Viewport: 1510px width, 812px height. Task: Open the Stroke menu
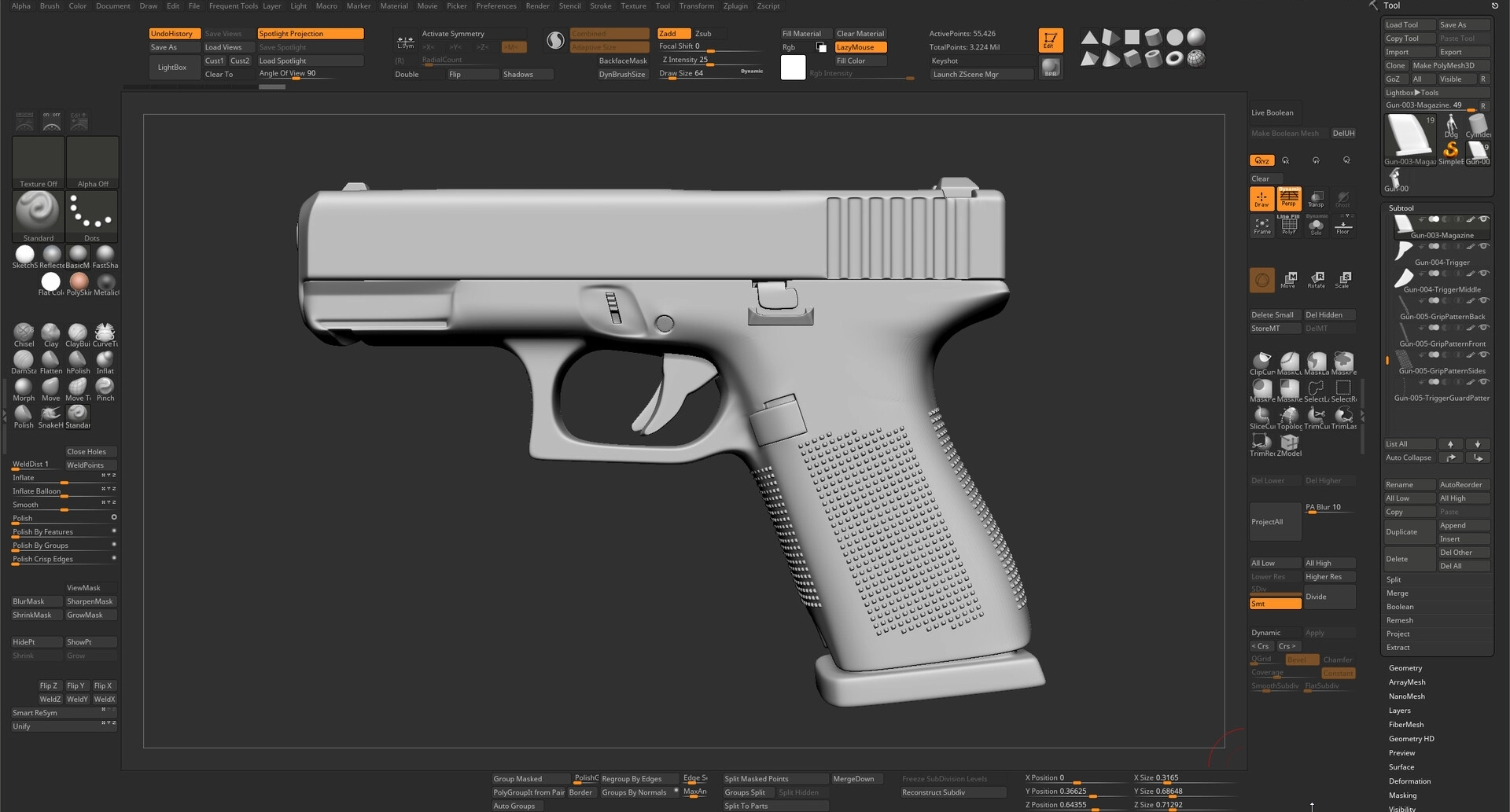(x=601, y=6)
